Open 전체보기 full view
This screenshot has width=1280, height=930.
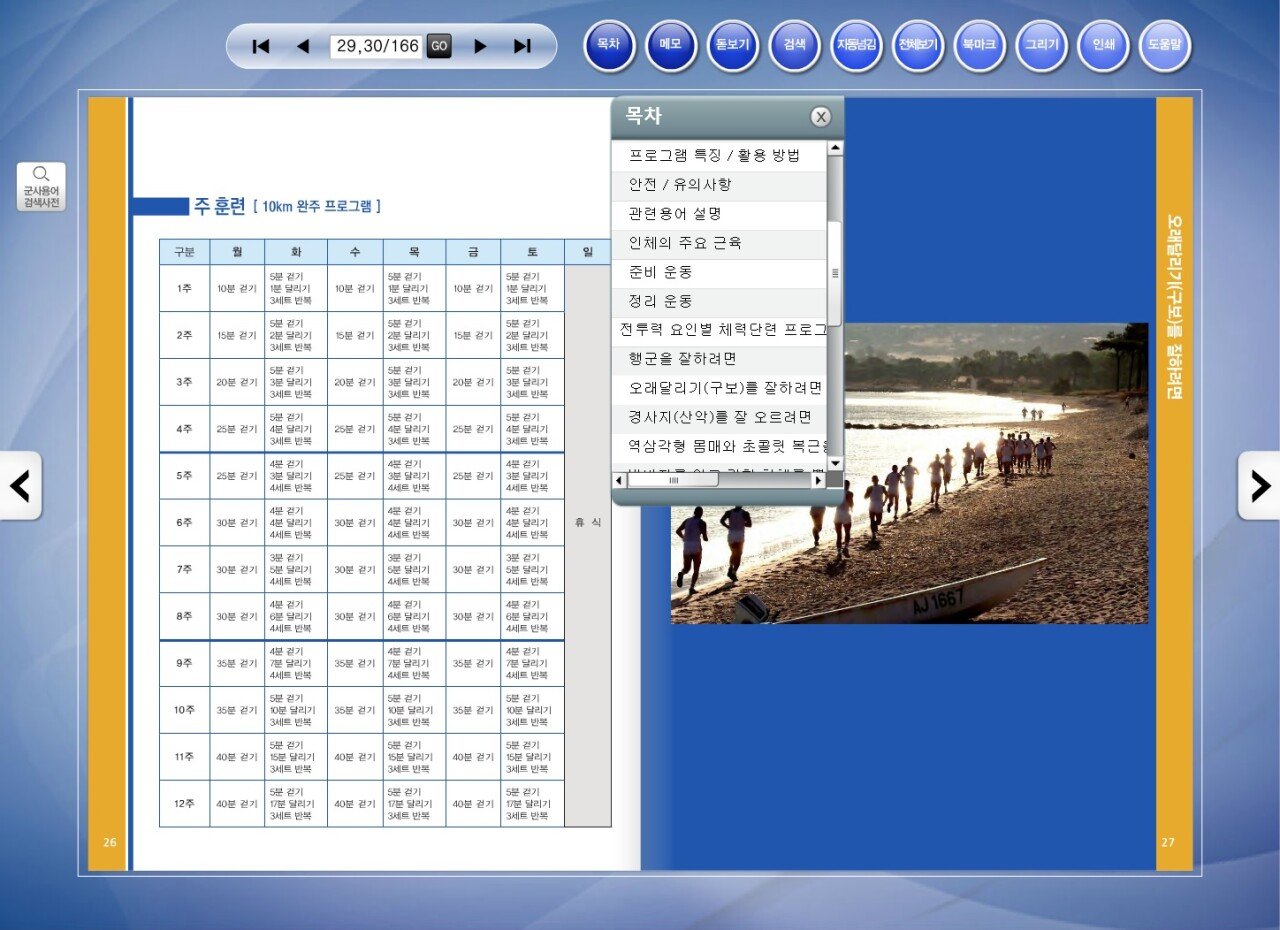[x=918, y=46]
